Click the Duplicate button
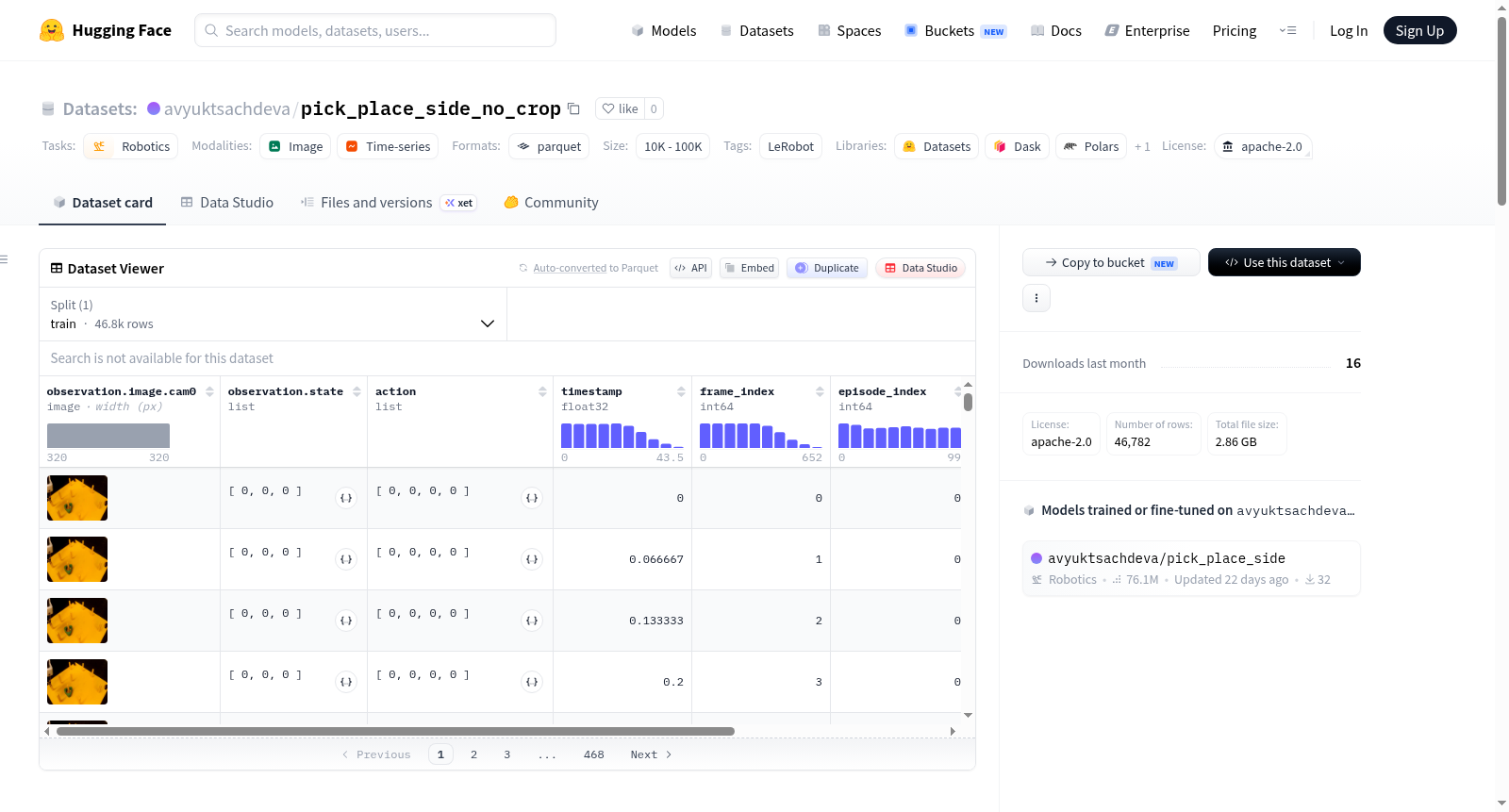 pos(827,268)
